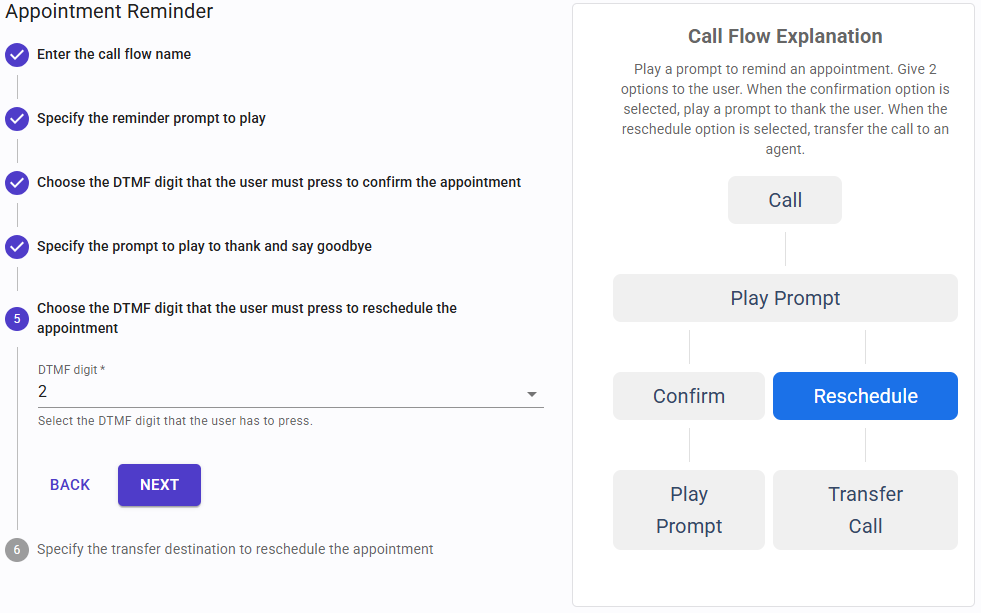Click the wide Play Prompt diagram node
This screenshot has width=981, height=613.
coord(785,298)
